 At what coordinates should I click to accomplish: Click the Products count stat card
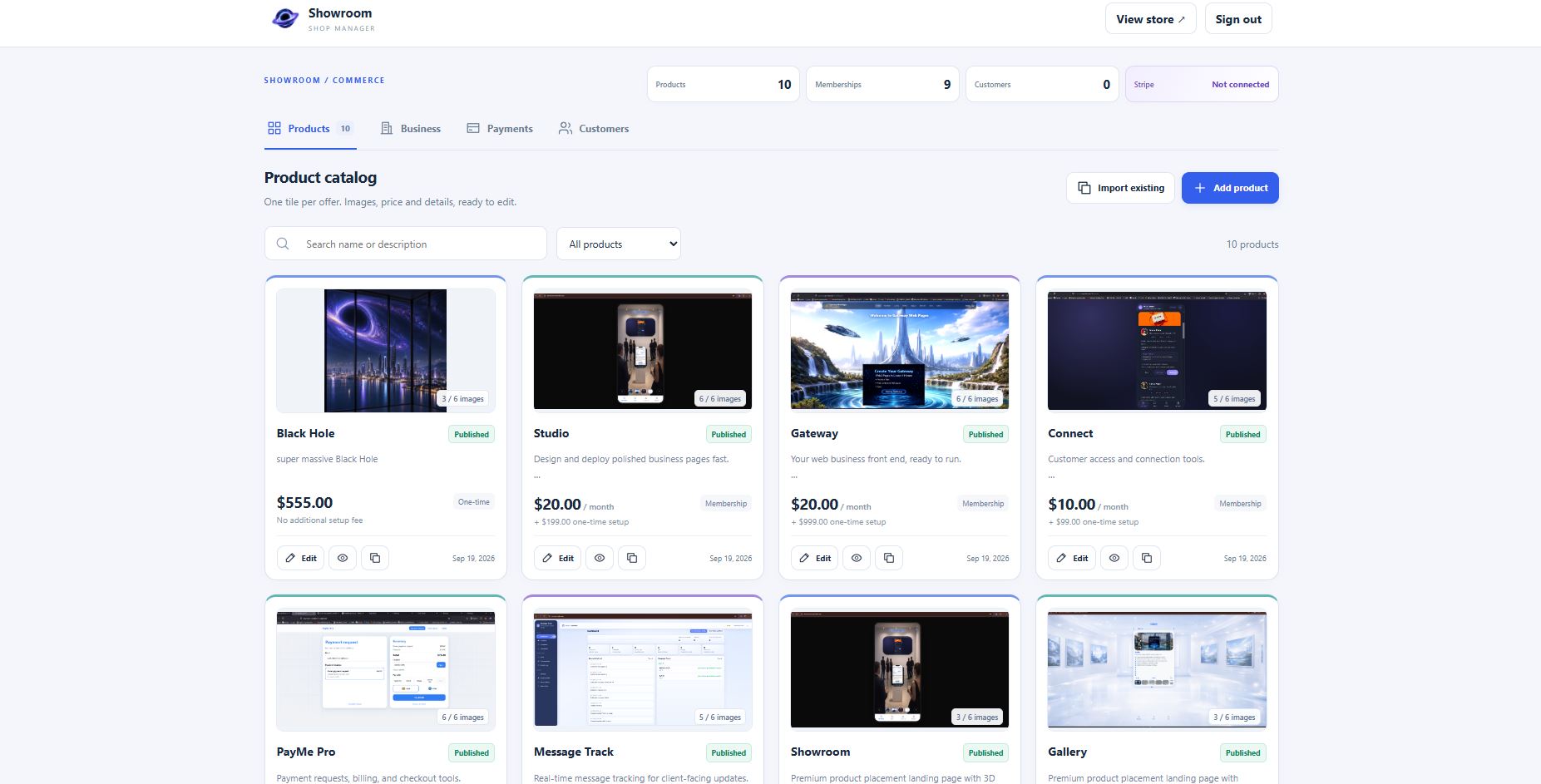[x=724, y=84]
